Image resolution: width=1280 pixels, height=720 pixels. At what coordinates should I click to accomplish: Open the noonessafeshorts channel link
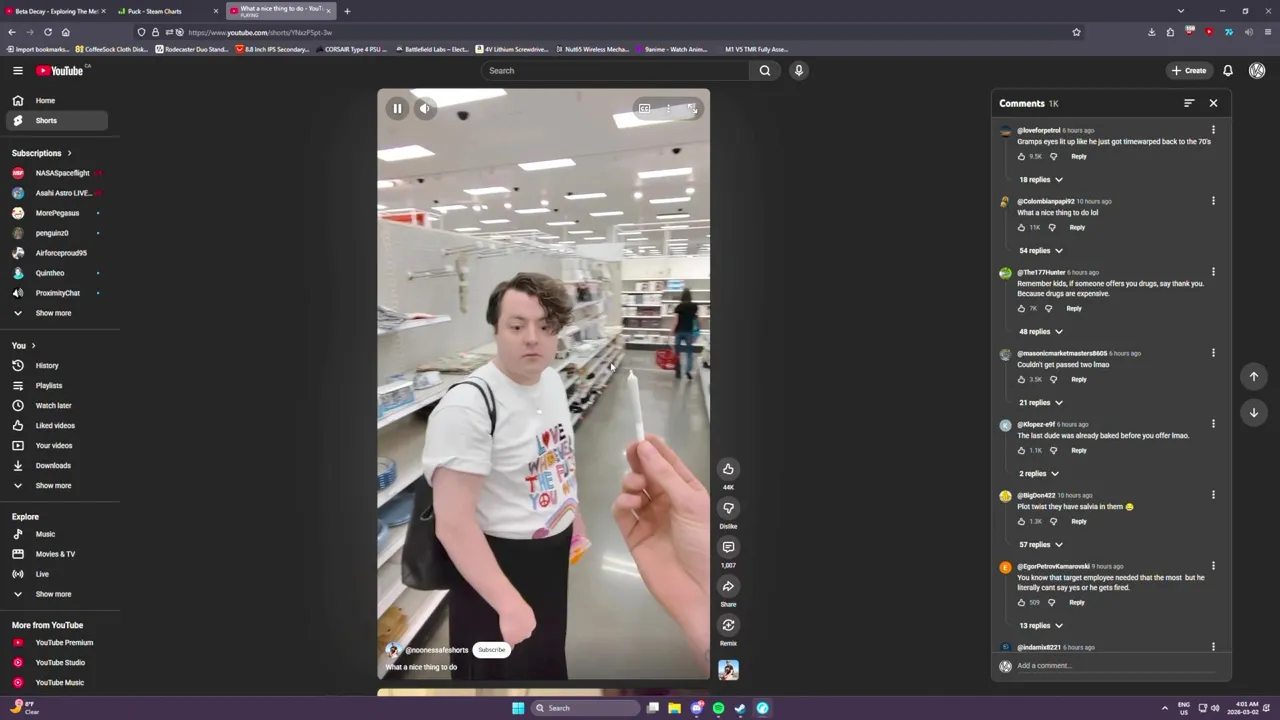point(437,650)
